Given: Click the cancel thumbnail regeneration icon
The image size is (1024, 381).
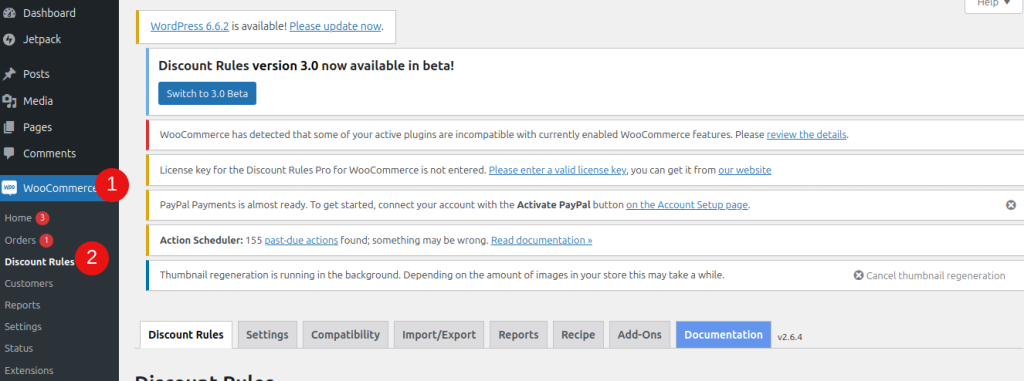Looking at the screenshot, I should point(859,276).
